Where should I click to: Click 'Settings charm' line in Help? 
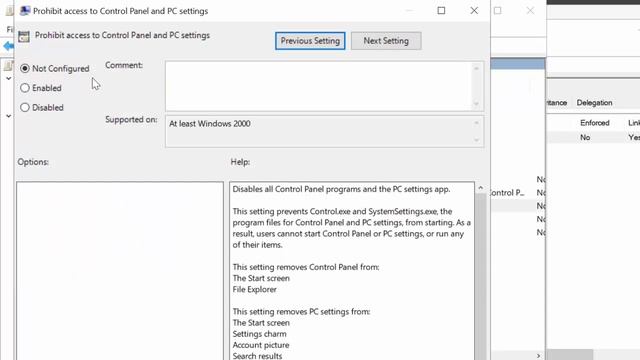tap(260, 334)
